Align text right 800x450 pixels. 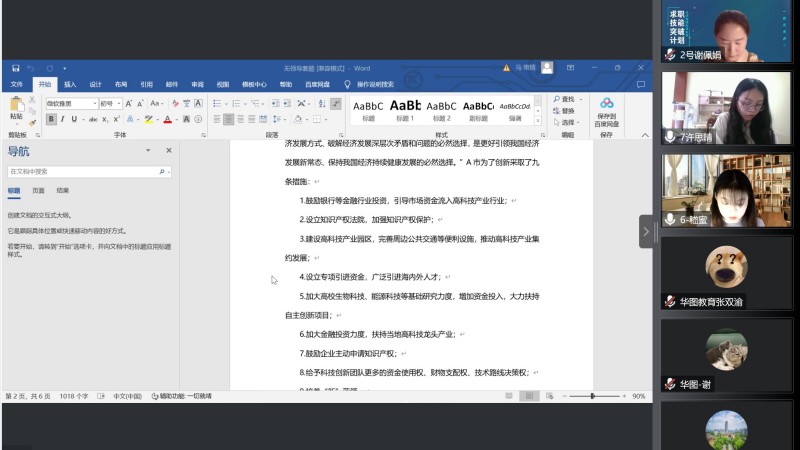pos(240,119)
